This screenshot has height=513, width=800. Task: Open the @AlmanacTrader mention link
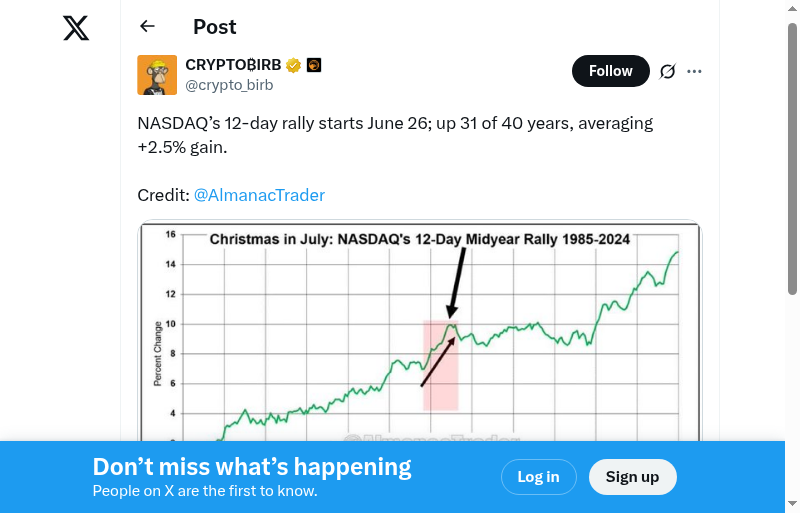pos(259,195)
